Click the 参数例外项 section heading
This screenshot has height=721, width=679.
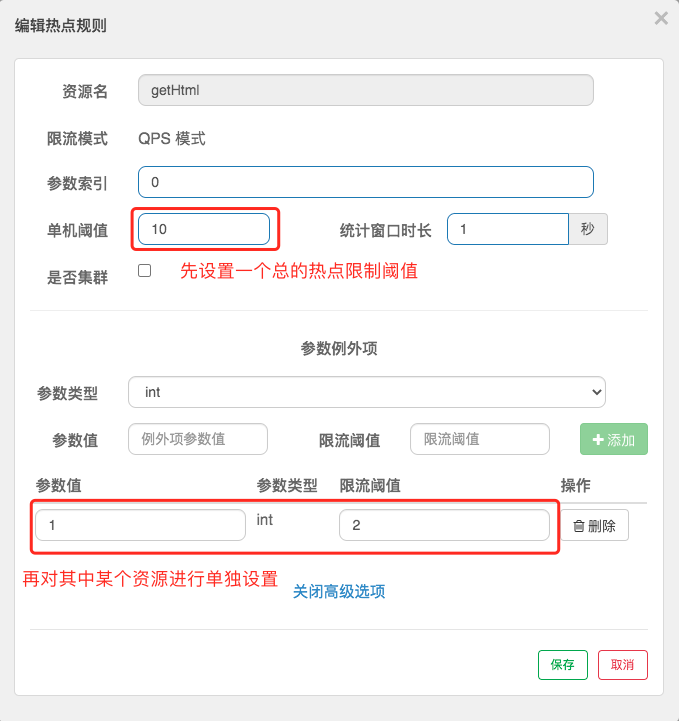click(339, 349)
